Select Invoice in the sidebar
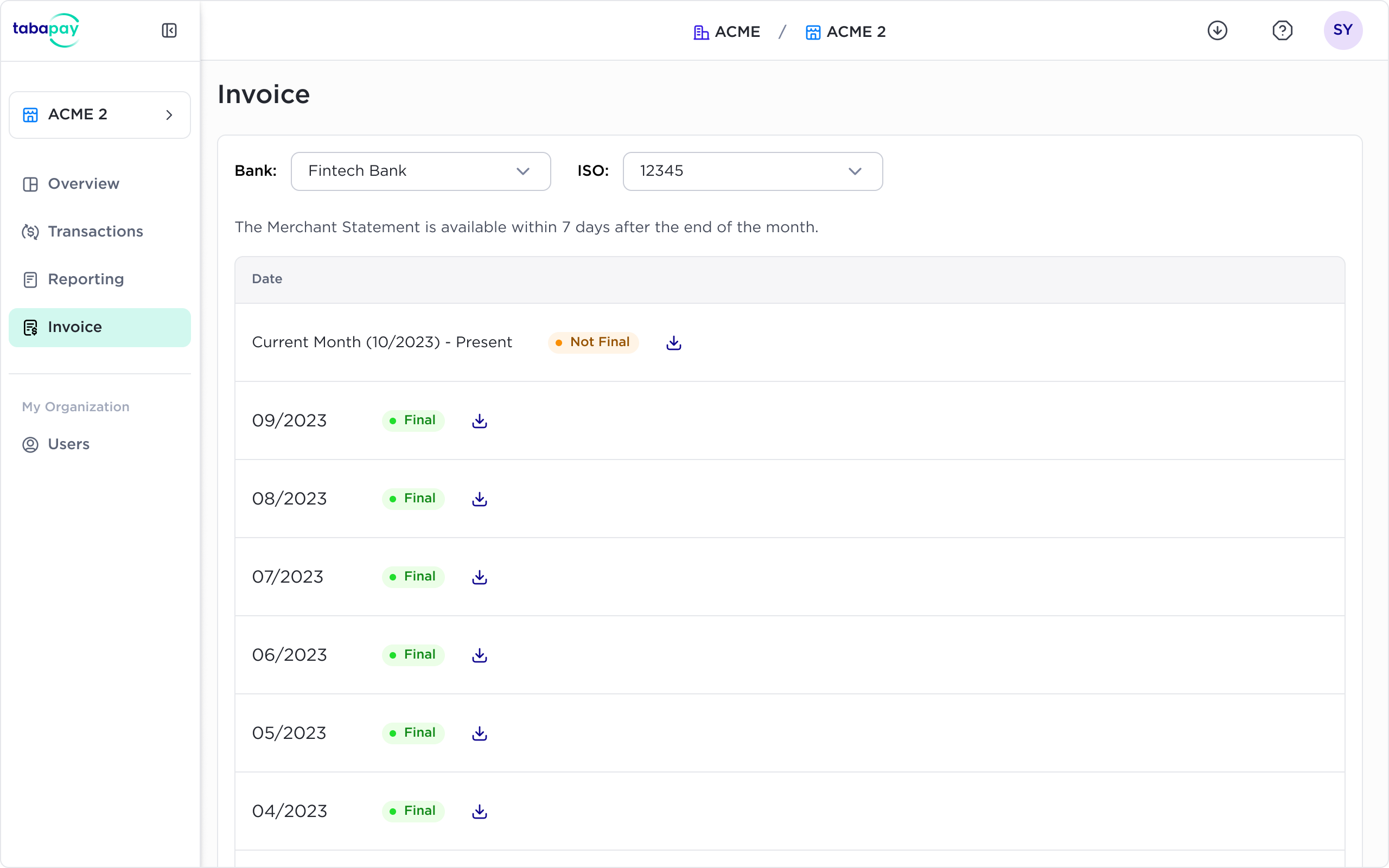Image resolution: width=1389 pixels, height=868 pixels. pyautogui.click(x=100, y=327)
